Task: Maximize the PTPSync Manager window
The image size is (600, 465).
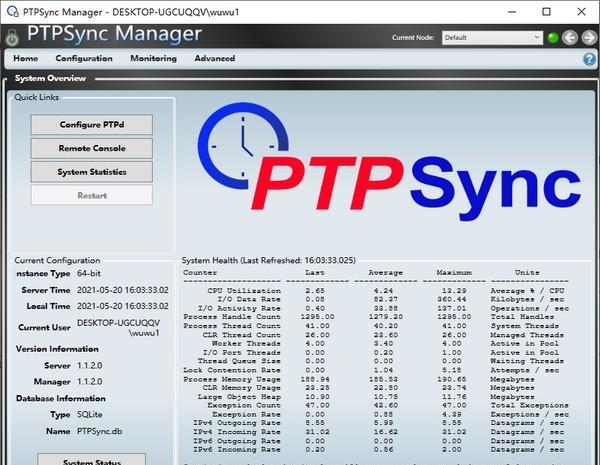Action: click(546, 11)
